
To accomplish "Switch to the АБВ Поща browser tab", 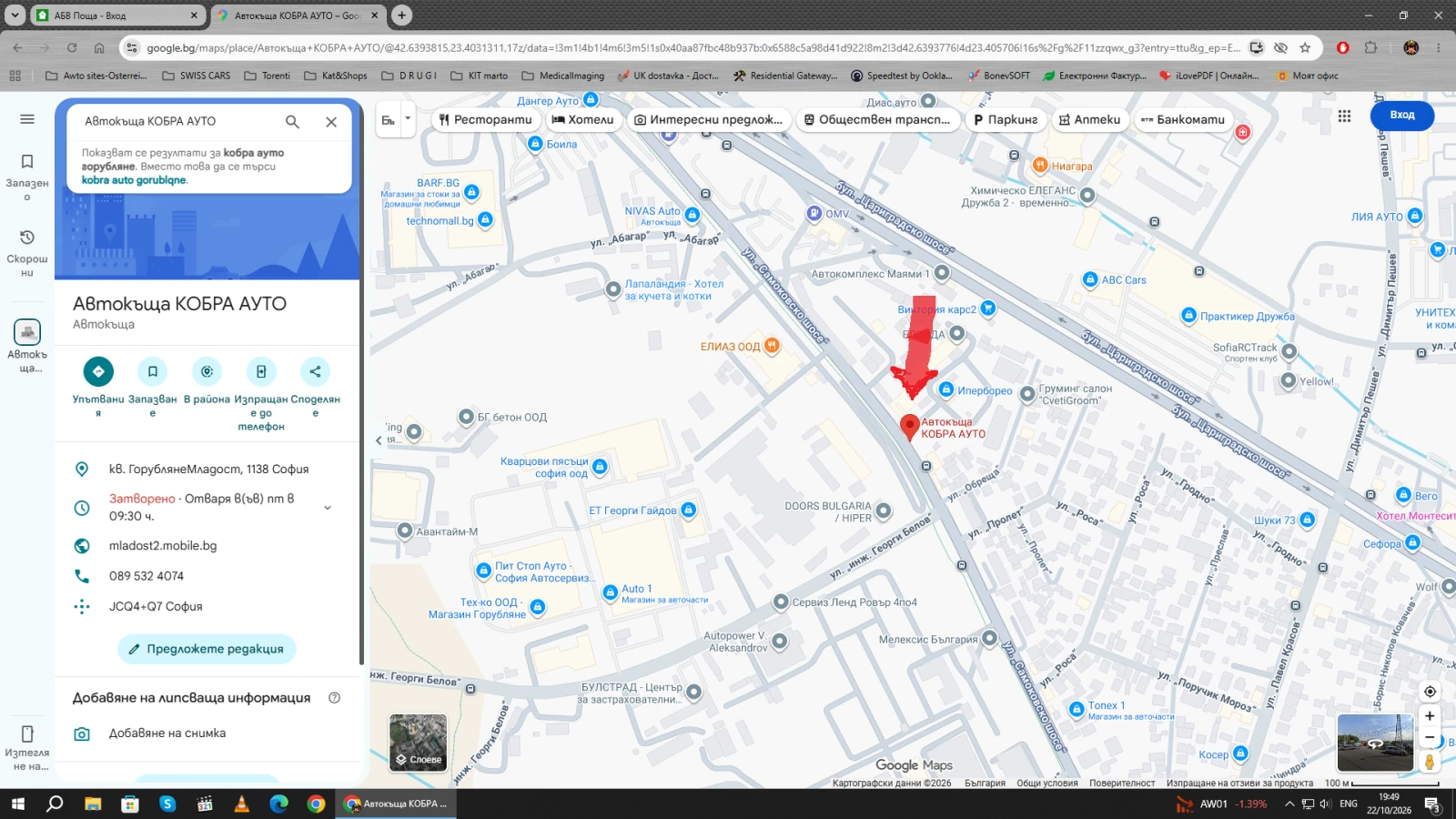I will click(116, 15).
